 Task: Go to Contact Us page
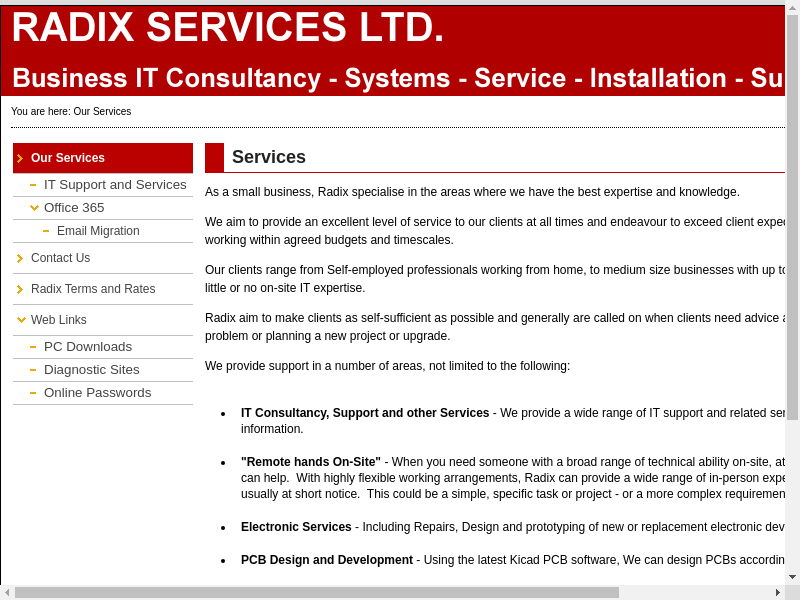(x=60, y=258)
